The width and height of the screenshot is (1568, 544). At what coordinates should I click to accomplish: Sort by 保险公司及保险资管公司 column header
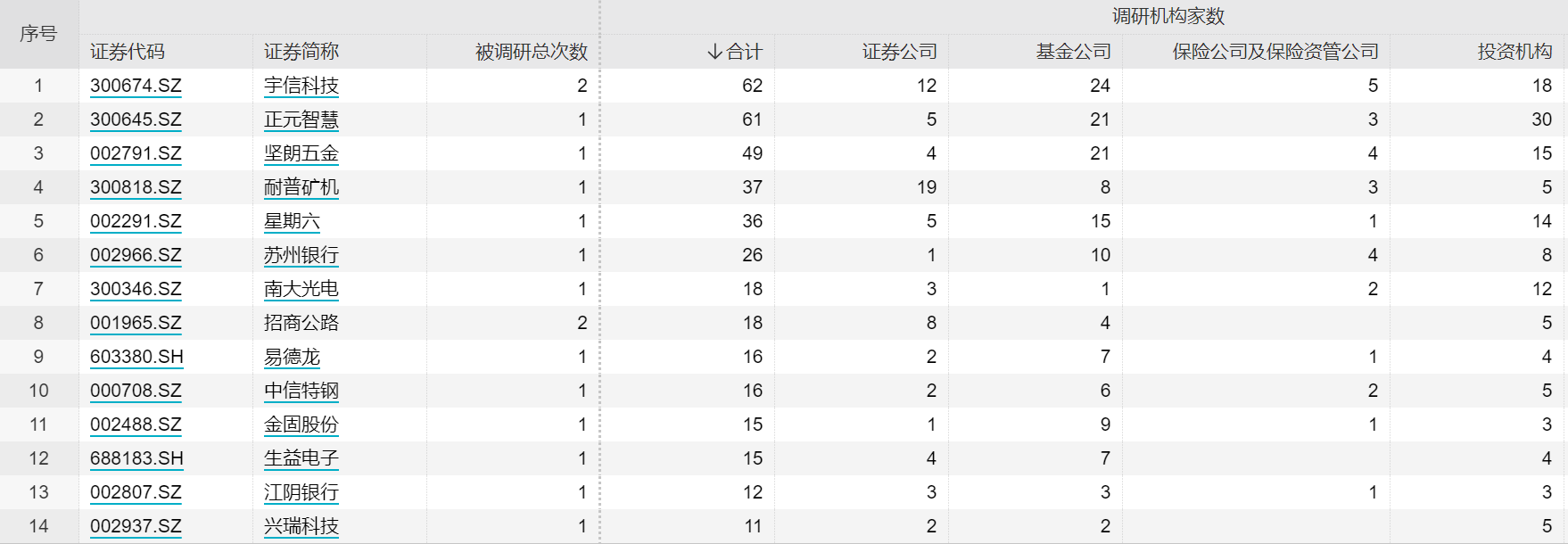(x=1275, y=52)
